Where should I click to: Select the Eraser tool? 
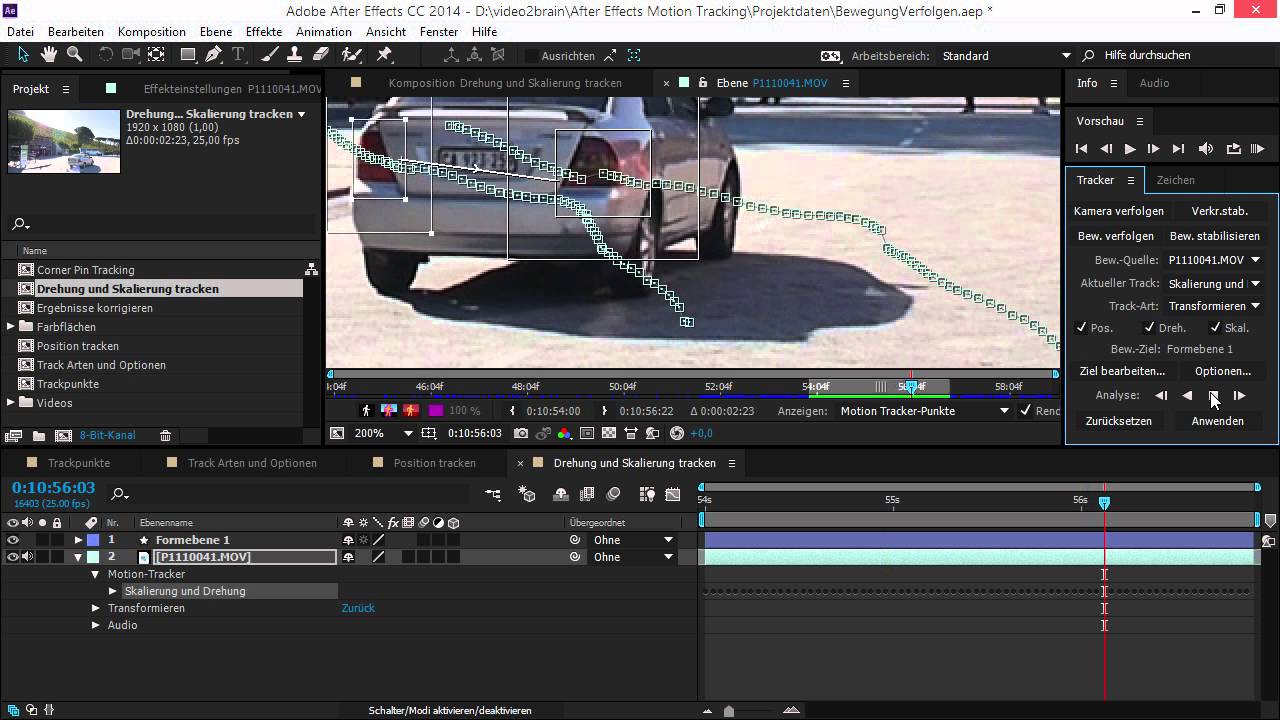tap(321, 54)
